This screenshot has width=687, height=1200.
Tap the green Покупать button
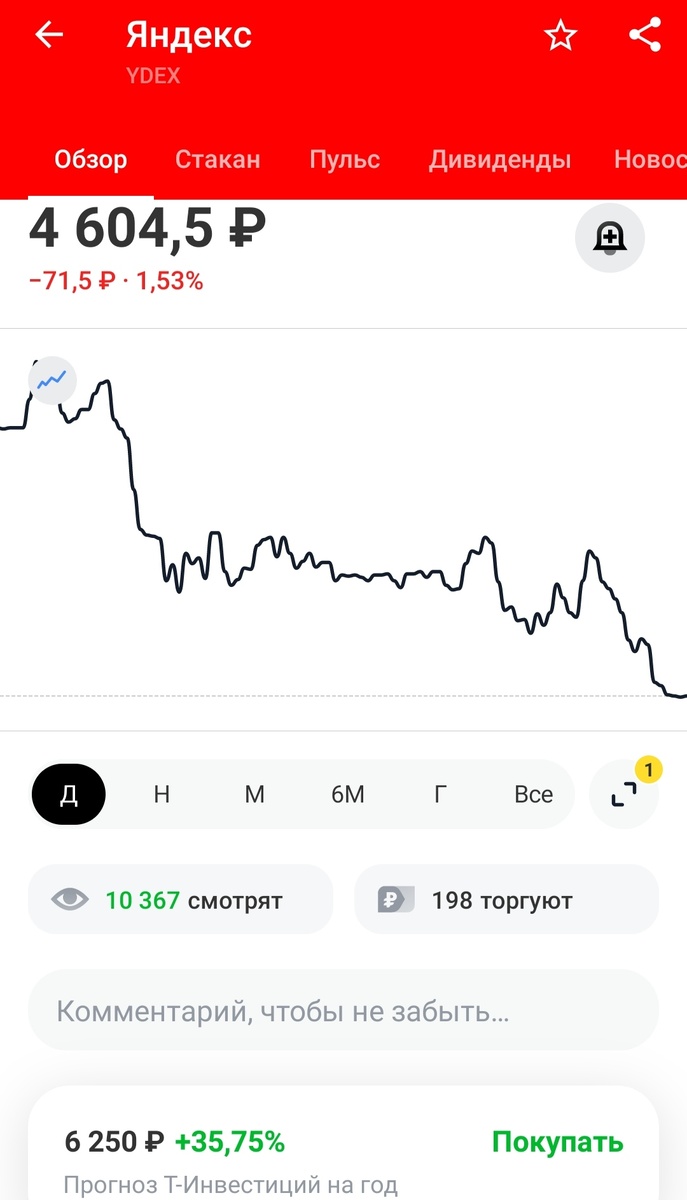coord(556,1141)
